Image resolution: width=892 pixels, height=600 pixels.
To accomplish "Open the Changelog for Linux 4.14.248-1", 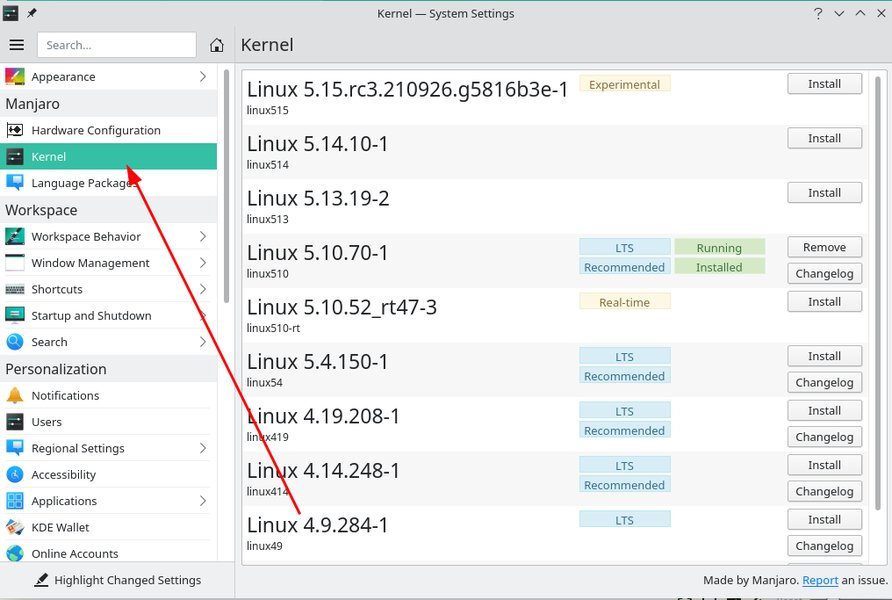I will (824, 491).
